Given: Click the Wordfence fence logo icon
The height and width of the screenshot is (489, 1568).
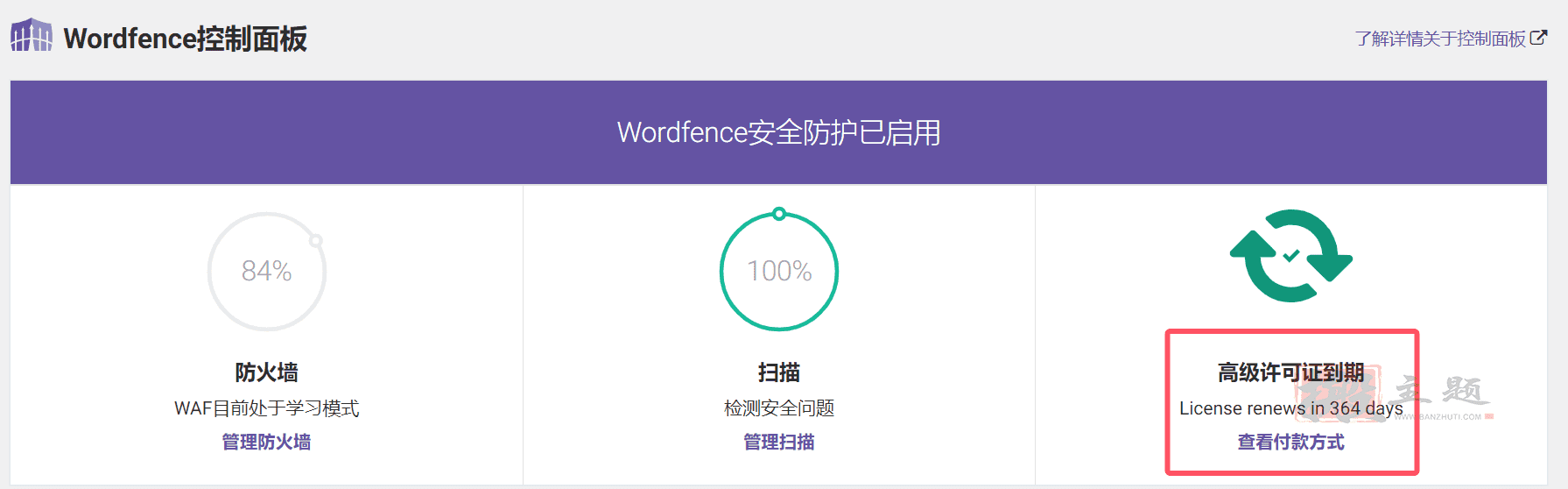Looking at the screenshot, I should 32,35.
